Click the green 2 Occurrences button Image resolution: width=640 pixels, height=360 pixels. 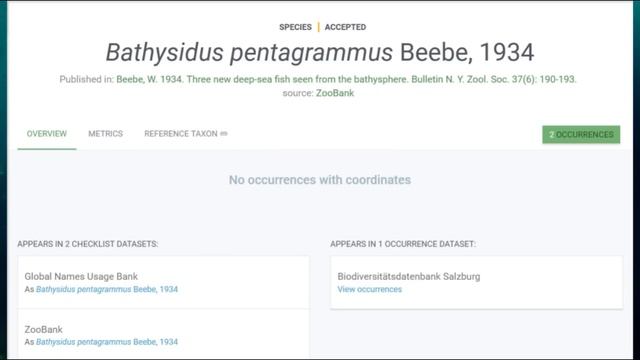pyautogui.click(x=581, y=135)
